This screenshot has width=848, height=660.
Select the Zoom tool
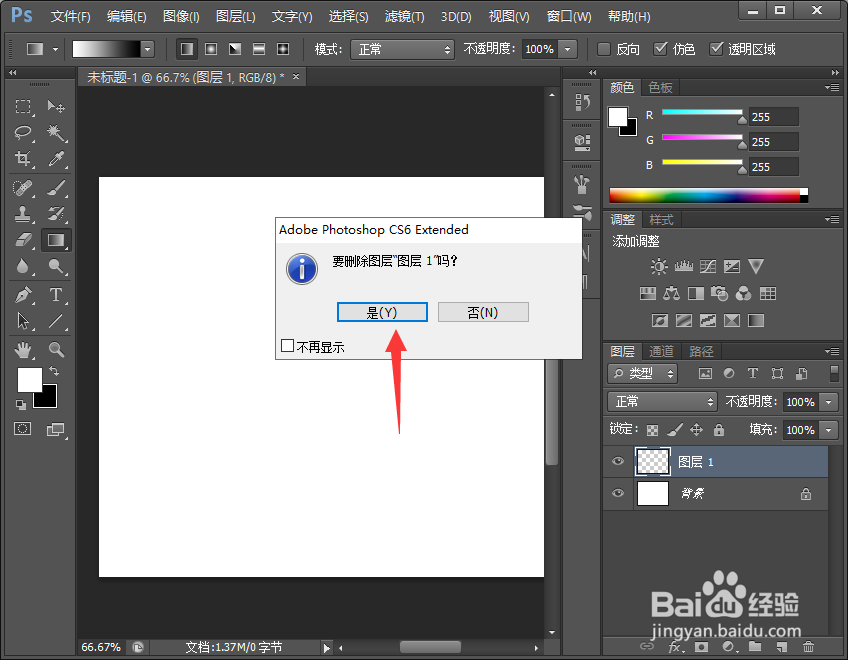(x=56, y=350)
